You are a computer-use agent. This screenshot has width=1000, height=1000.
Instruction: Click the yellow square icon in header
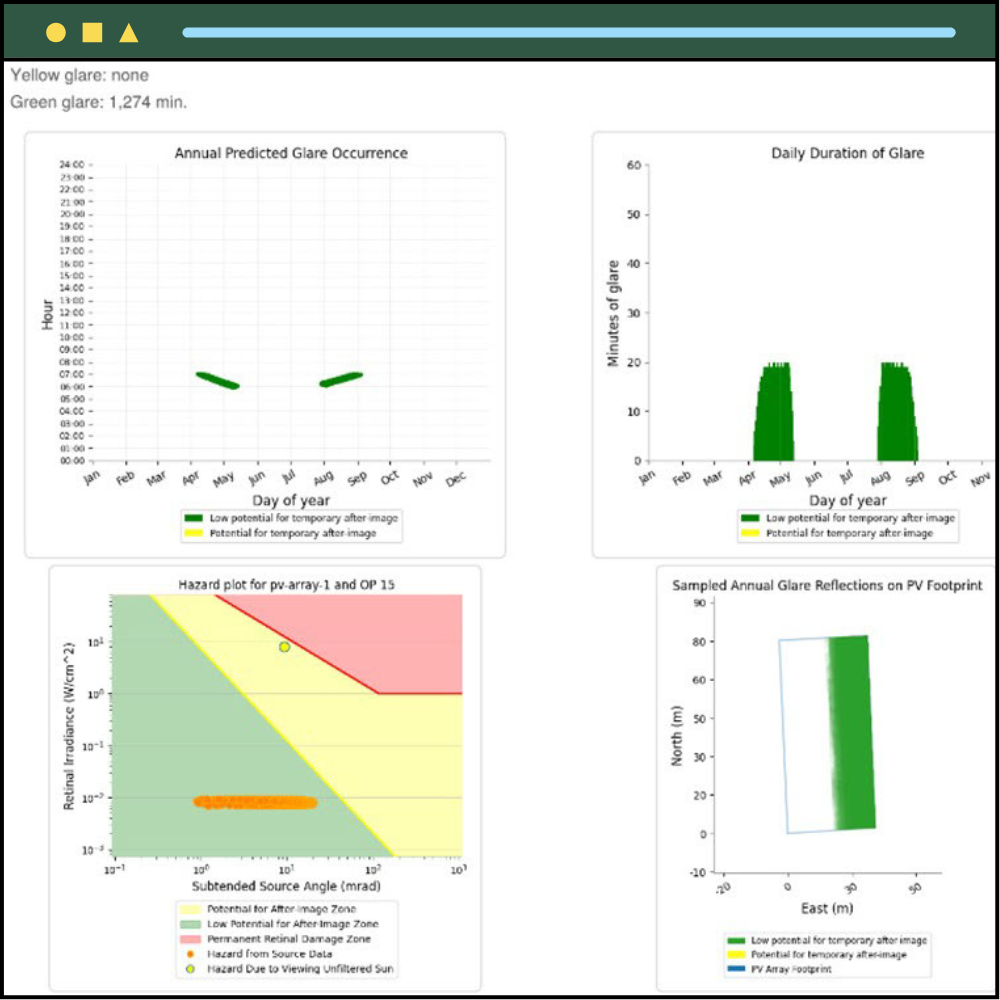tap(92, 32)
